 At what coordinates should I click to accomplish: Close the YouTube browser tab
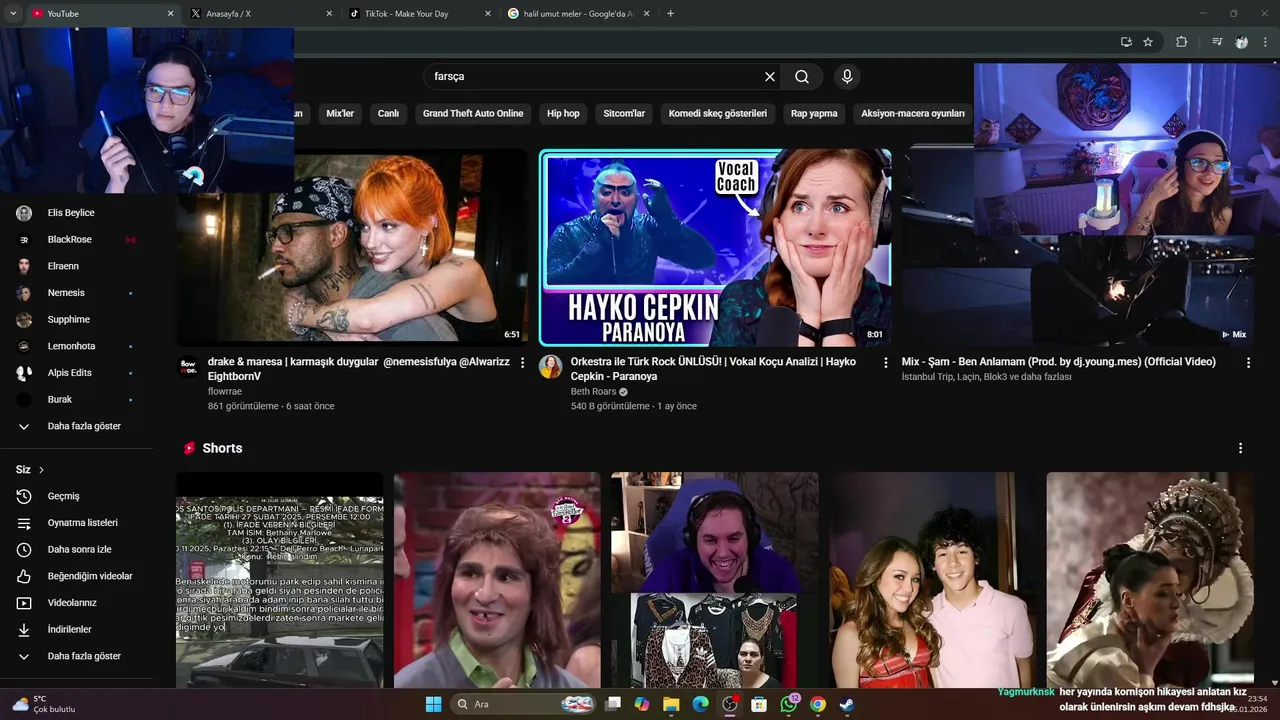(x=170, y=14)
